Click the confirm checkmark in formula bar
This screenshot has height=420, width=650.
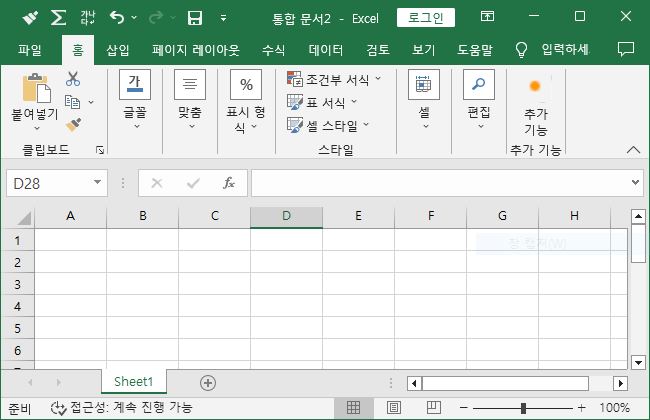coord(193,183)
